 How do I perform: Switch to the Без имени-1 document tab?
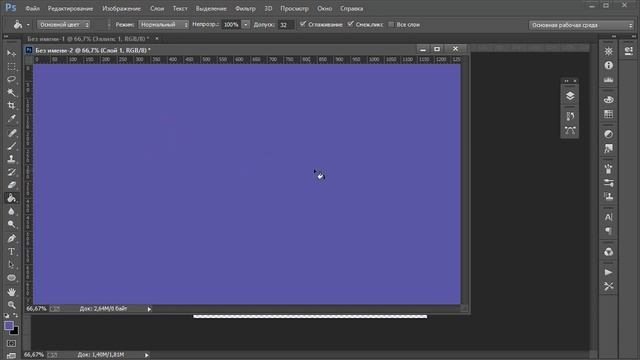(x=88, y=39)
